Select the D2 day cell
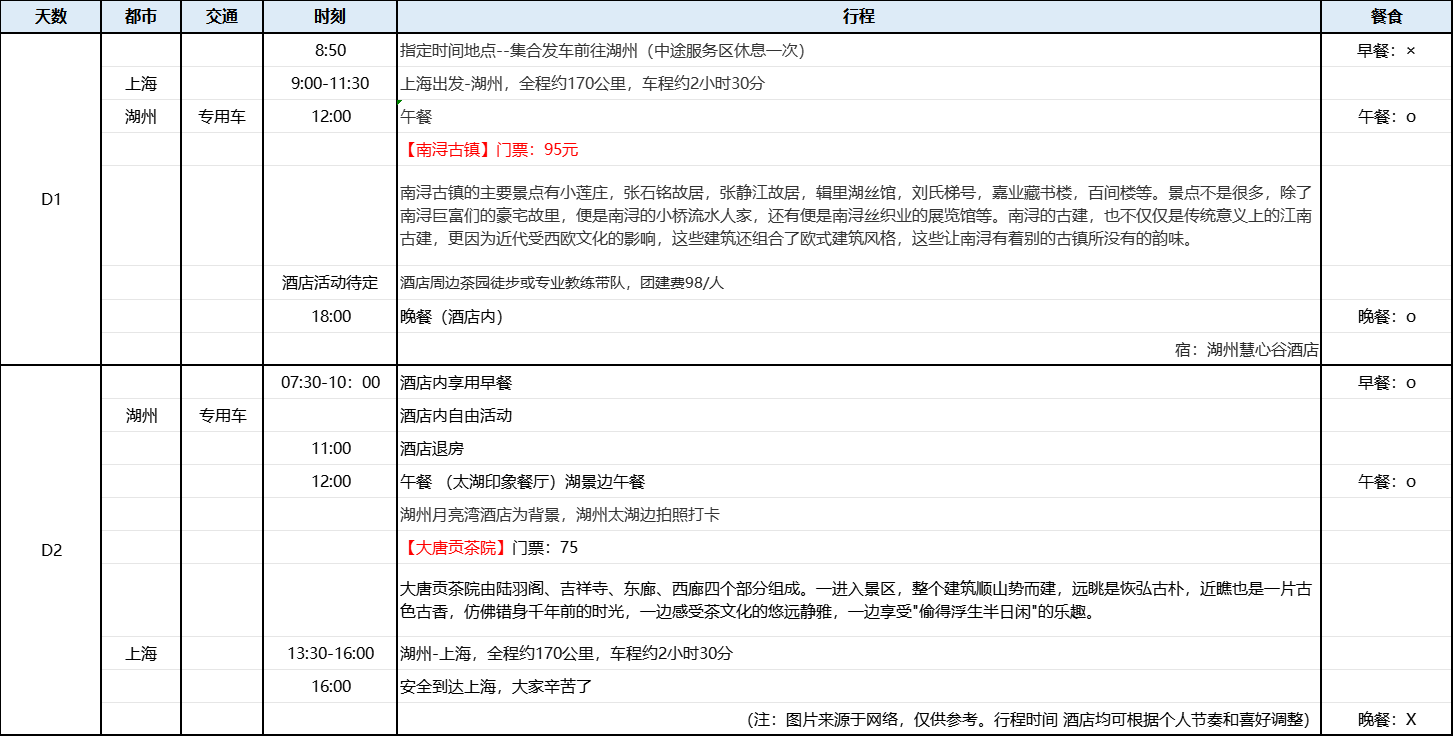 [x=51, y=550]
